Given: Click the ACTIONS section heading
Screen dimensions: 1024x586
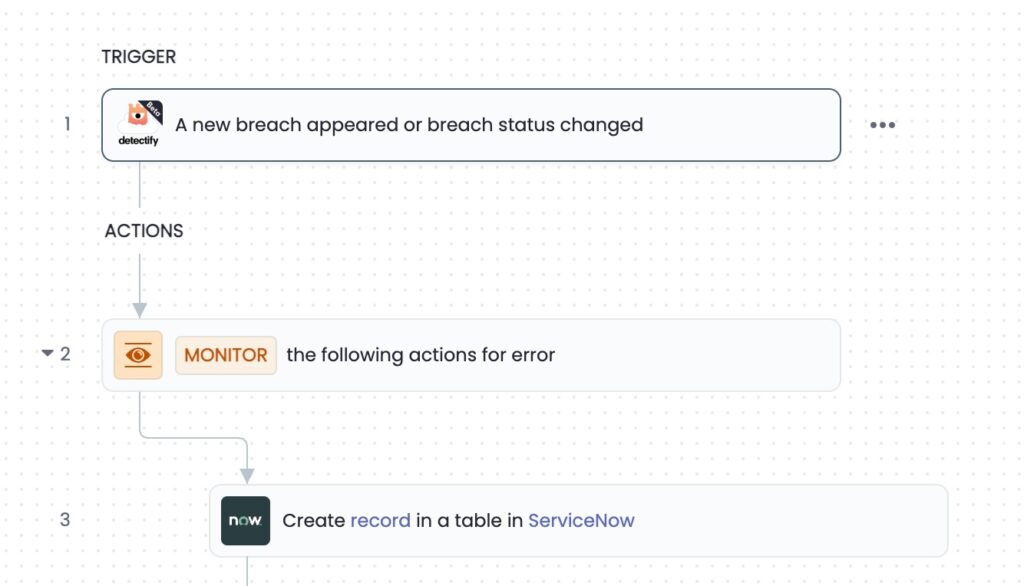Looking at the screenshot, I should (x=144, y=231).
